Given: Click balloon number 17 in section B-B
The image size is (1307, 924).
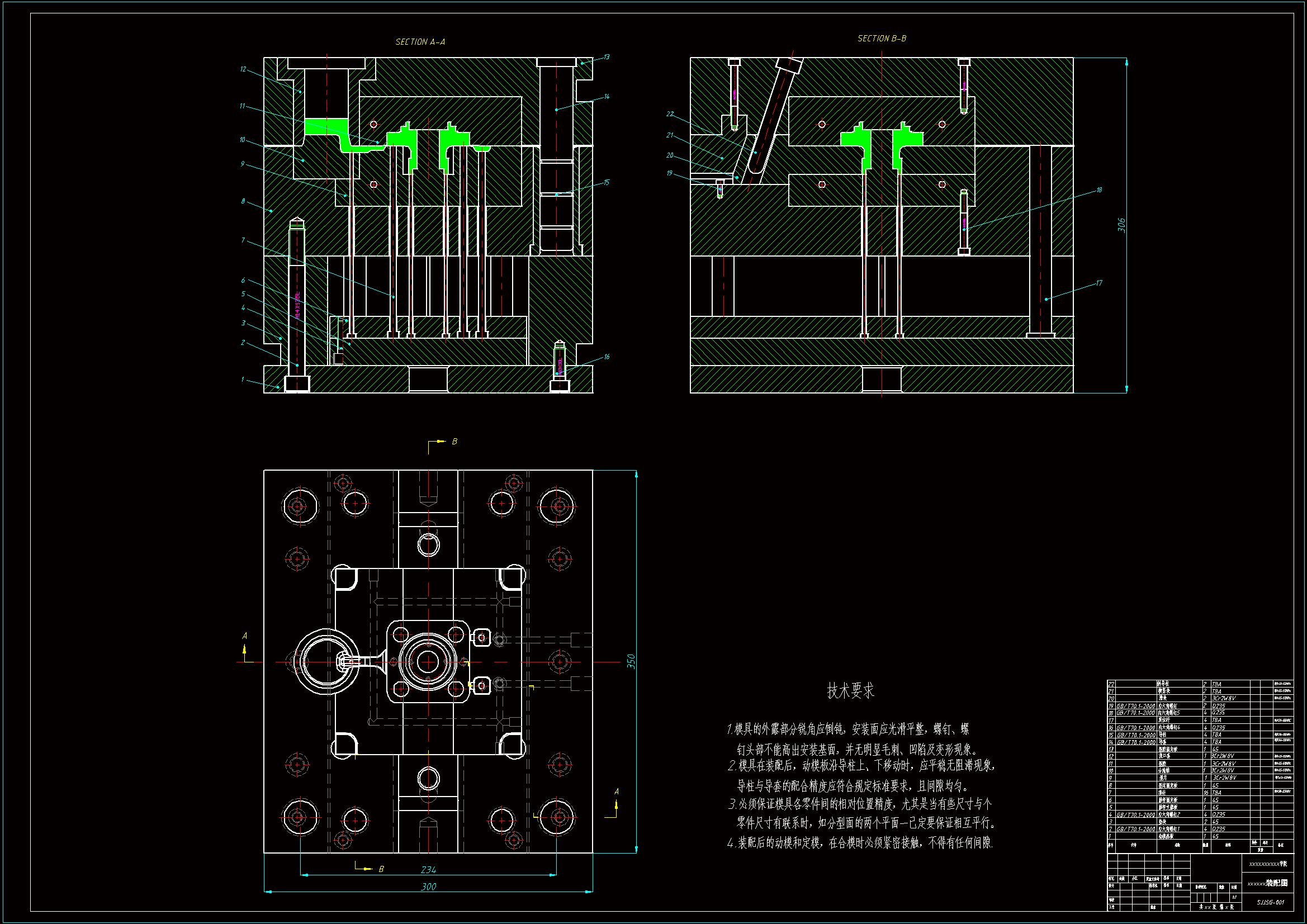Looking at the screenshot, I should click(1098, 283).
